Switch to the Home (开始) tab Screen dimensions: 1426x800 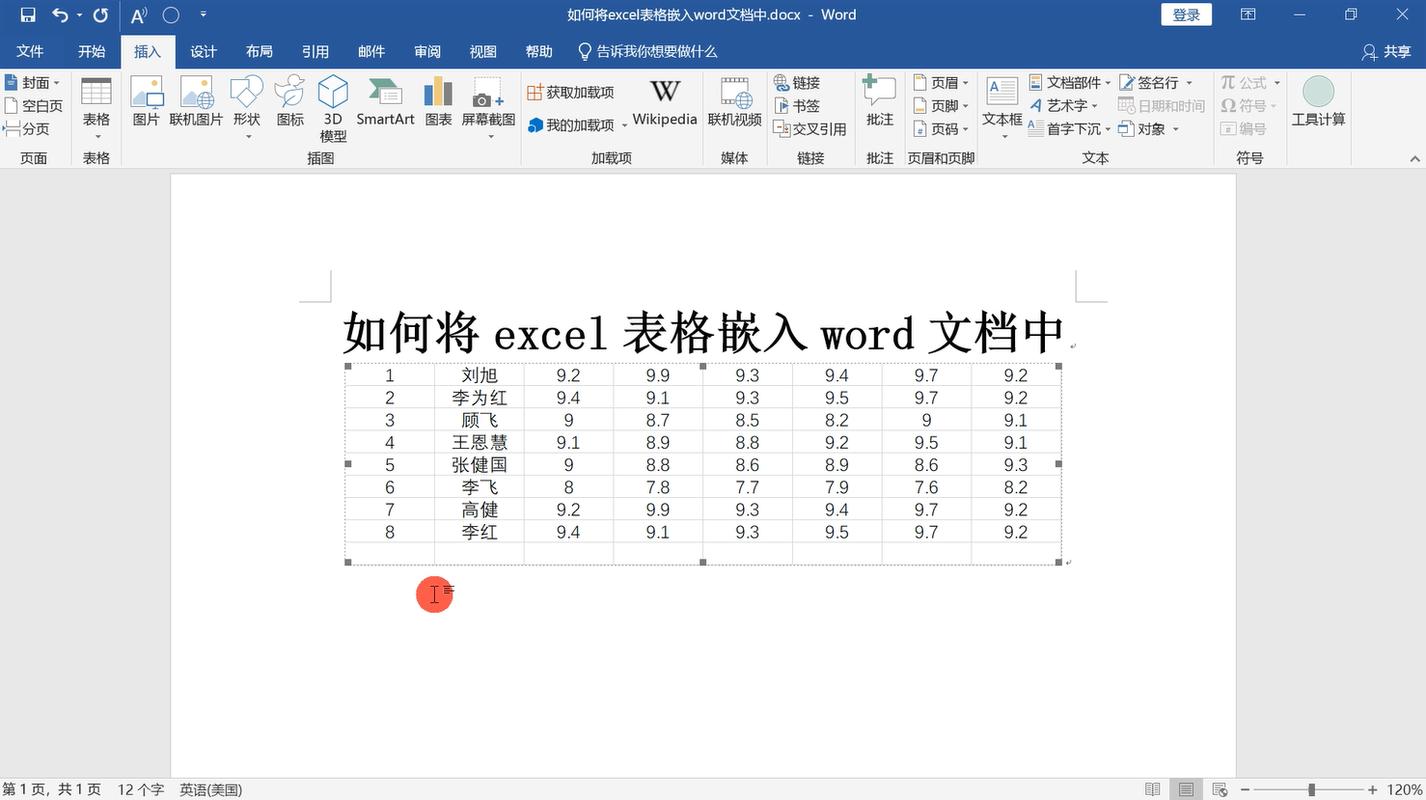point(92,51)
